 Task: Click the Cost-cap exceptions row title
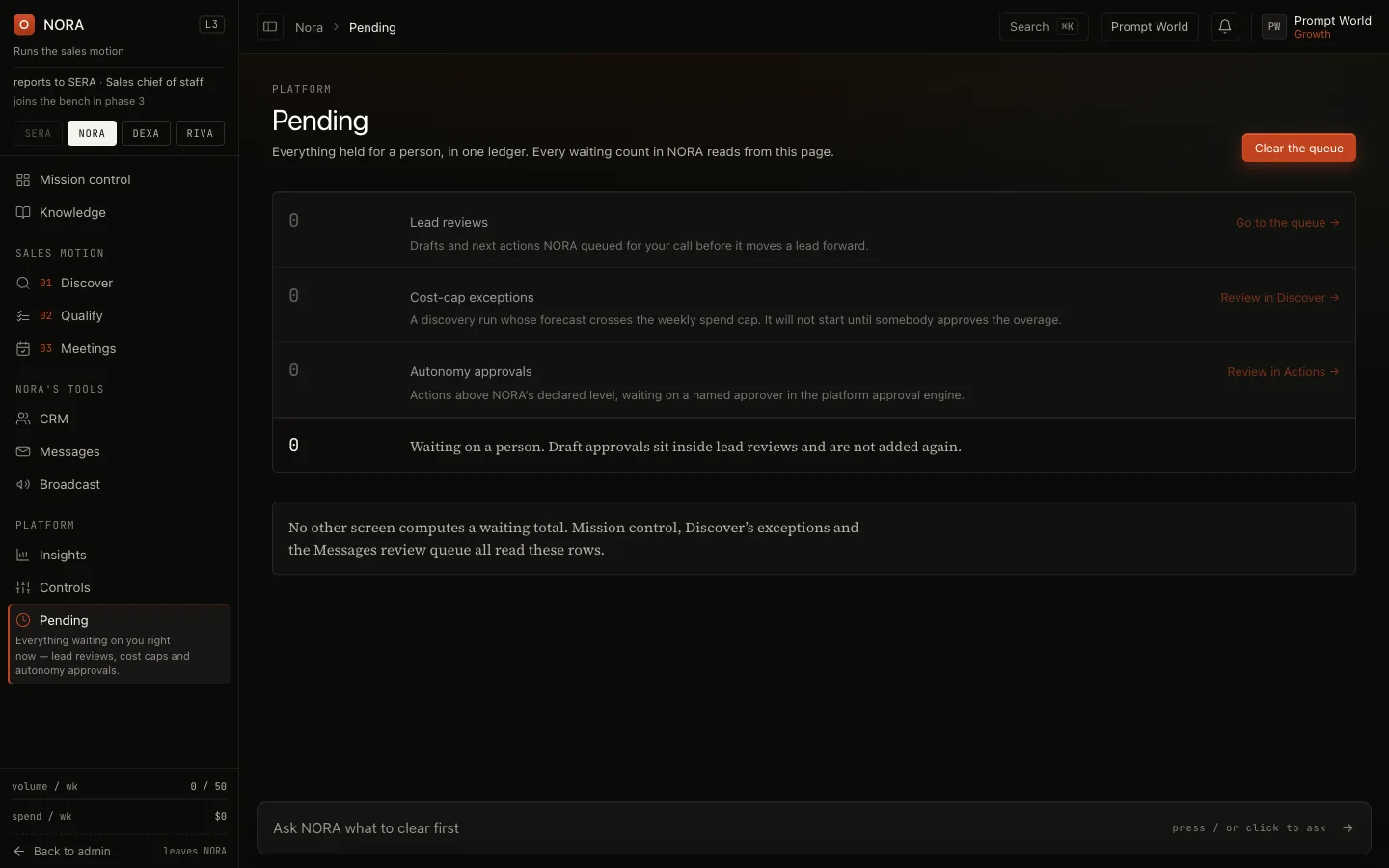pos(472,298)
